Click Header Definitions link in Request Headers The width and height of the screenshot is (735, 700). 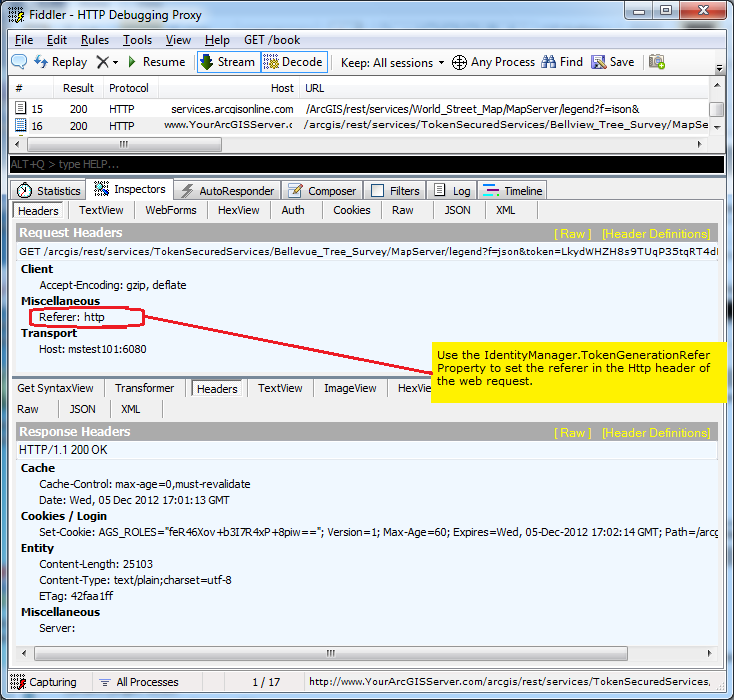(x=656, y=234)
